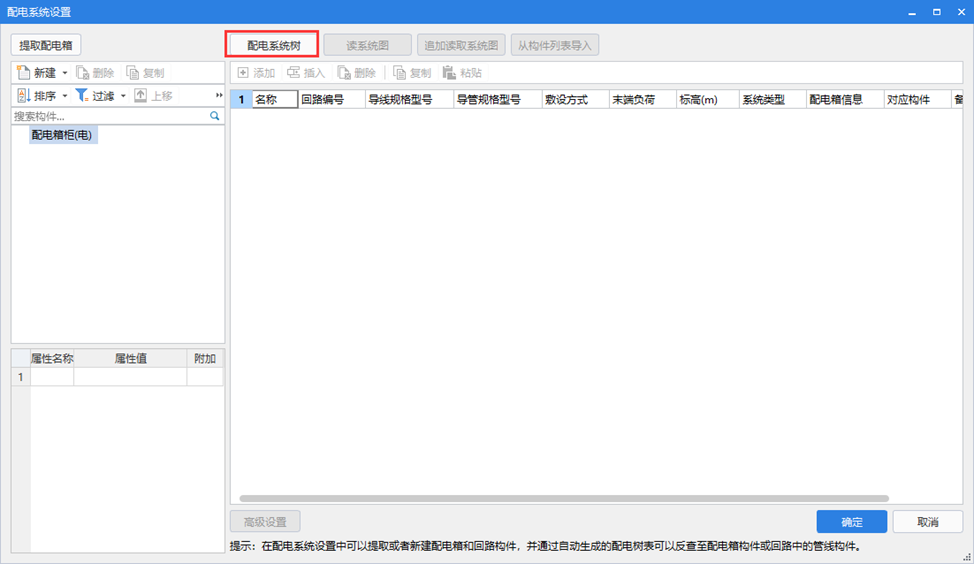The image size is (974, 564).
Task: Confirm with the 确定 button
Action: (x=851, y=522)
